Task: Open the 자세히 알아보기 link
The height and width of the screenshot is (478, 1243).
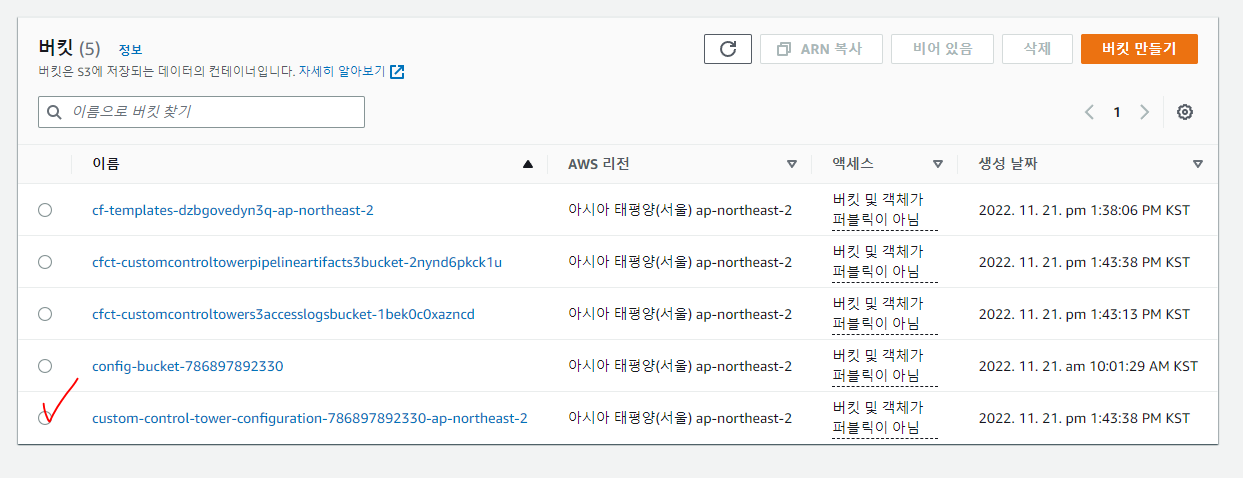Action: point(341,72)
